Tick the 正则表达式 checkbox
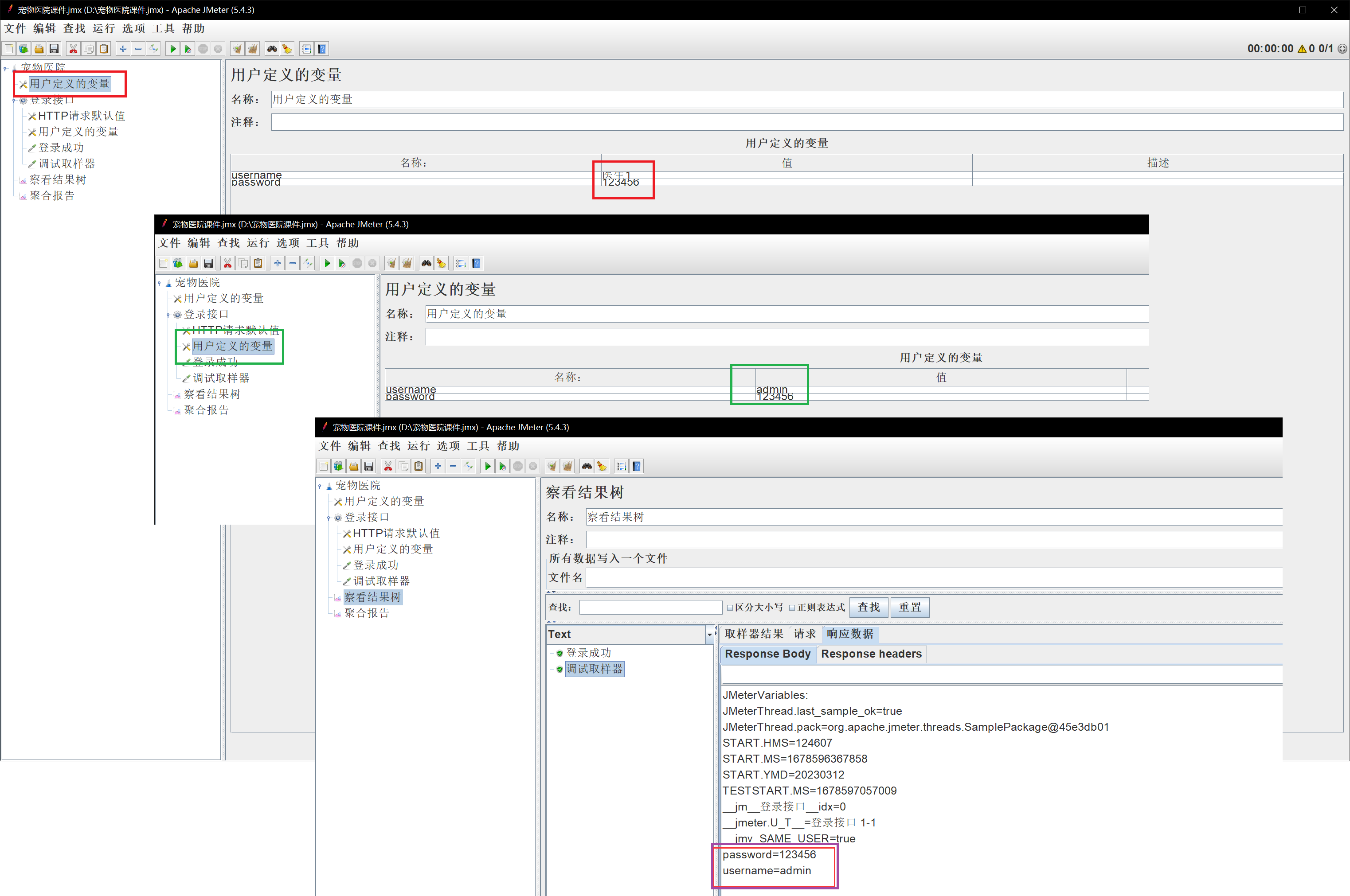The height and width of the screenshot is (896, 1350). coord(792,608)
